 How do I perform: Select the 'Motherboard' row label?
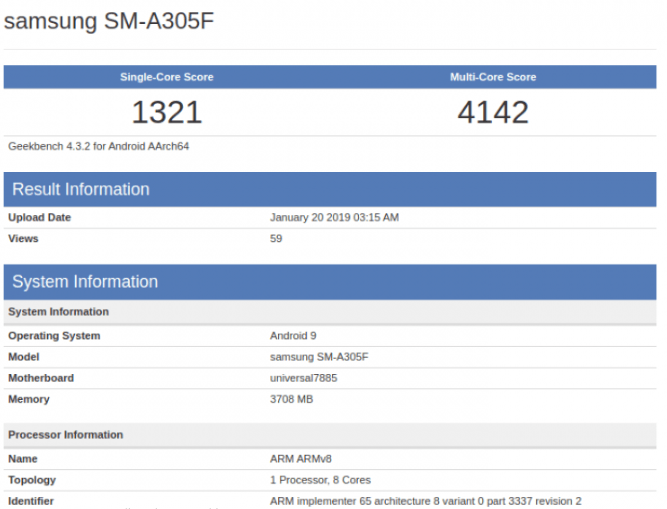click(41, 378)
